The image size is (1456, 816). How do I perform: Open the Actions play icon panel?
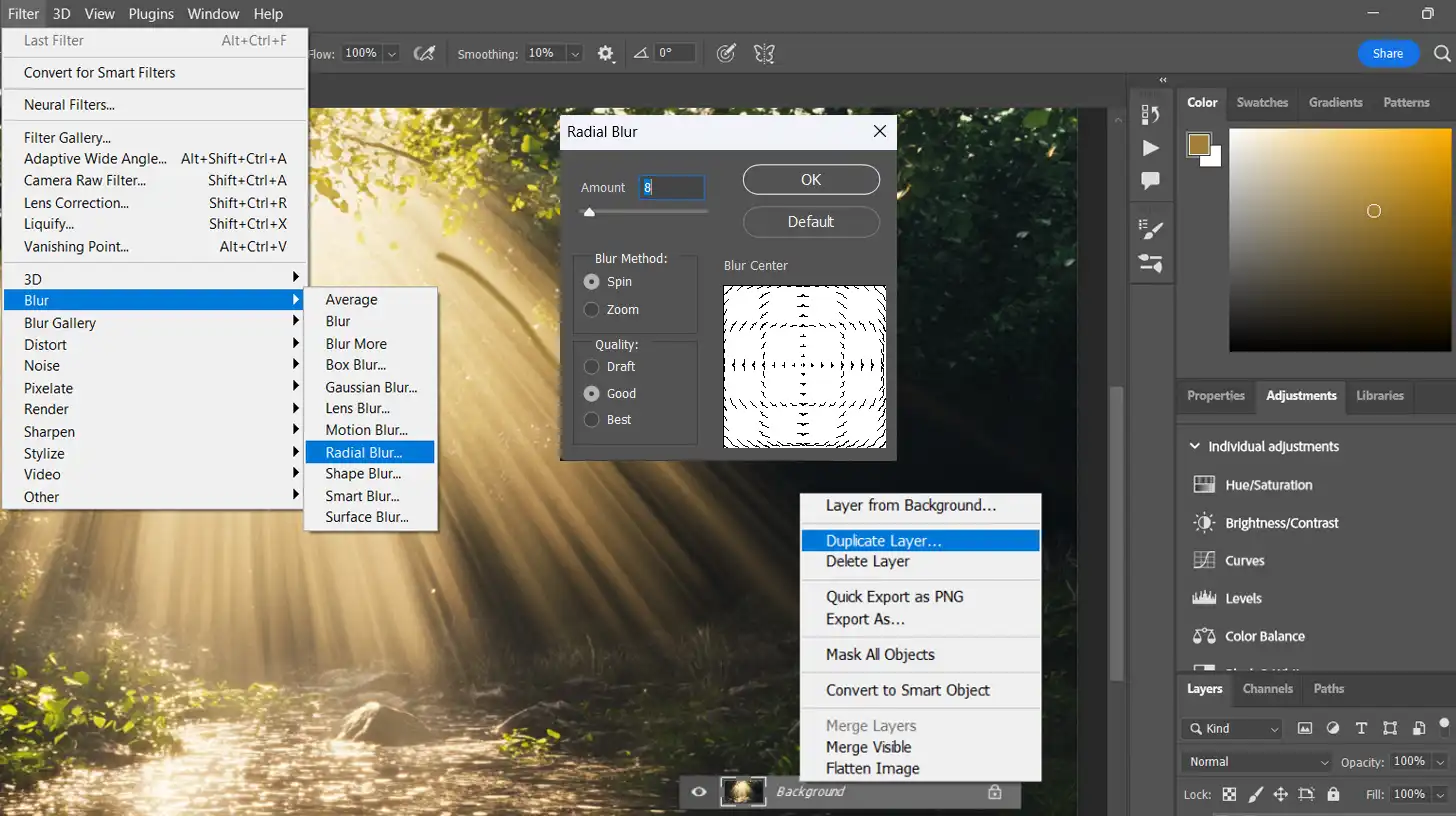coord(1150,148)
